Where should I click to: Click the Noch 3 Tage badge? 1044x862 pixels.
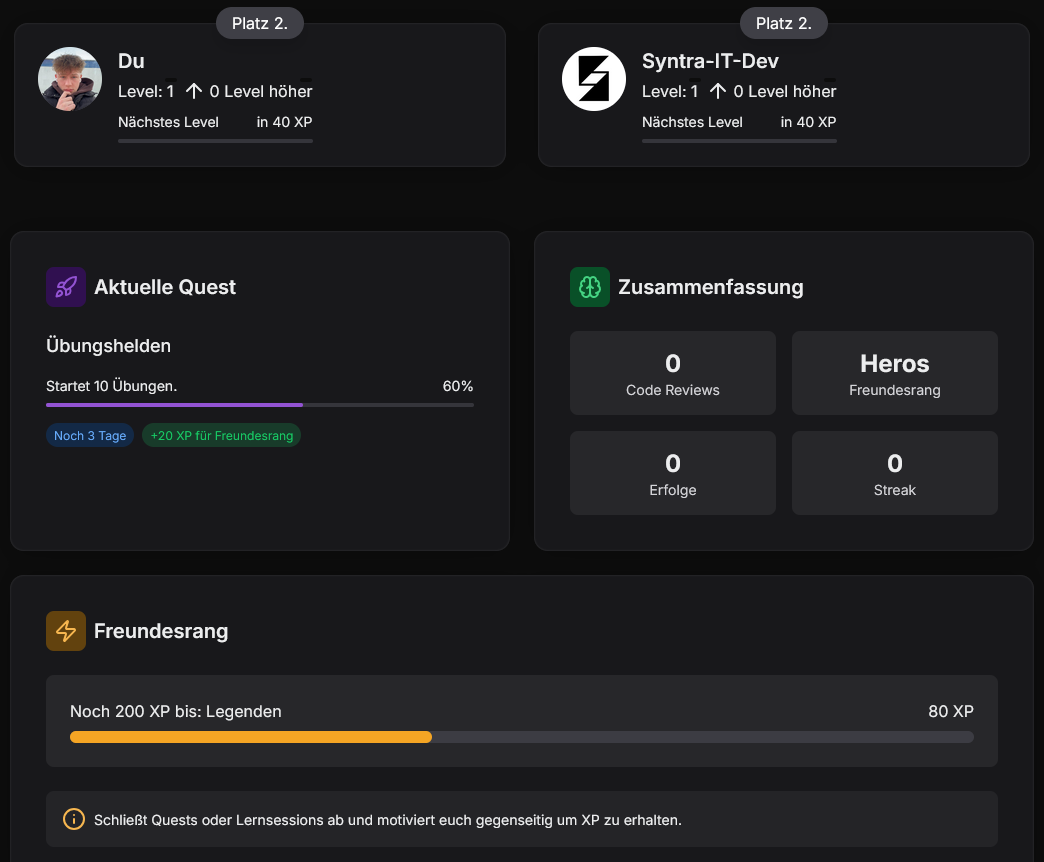click(90, 436)
